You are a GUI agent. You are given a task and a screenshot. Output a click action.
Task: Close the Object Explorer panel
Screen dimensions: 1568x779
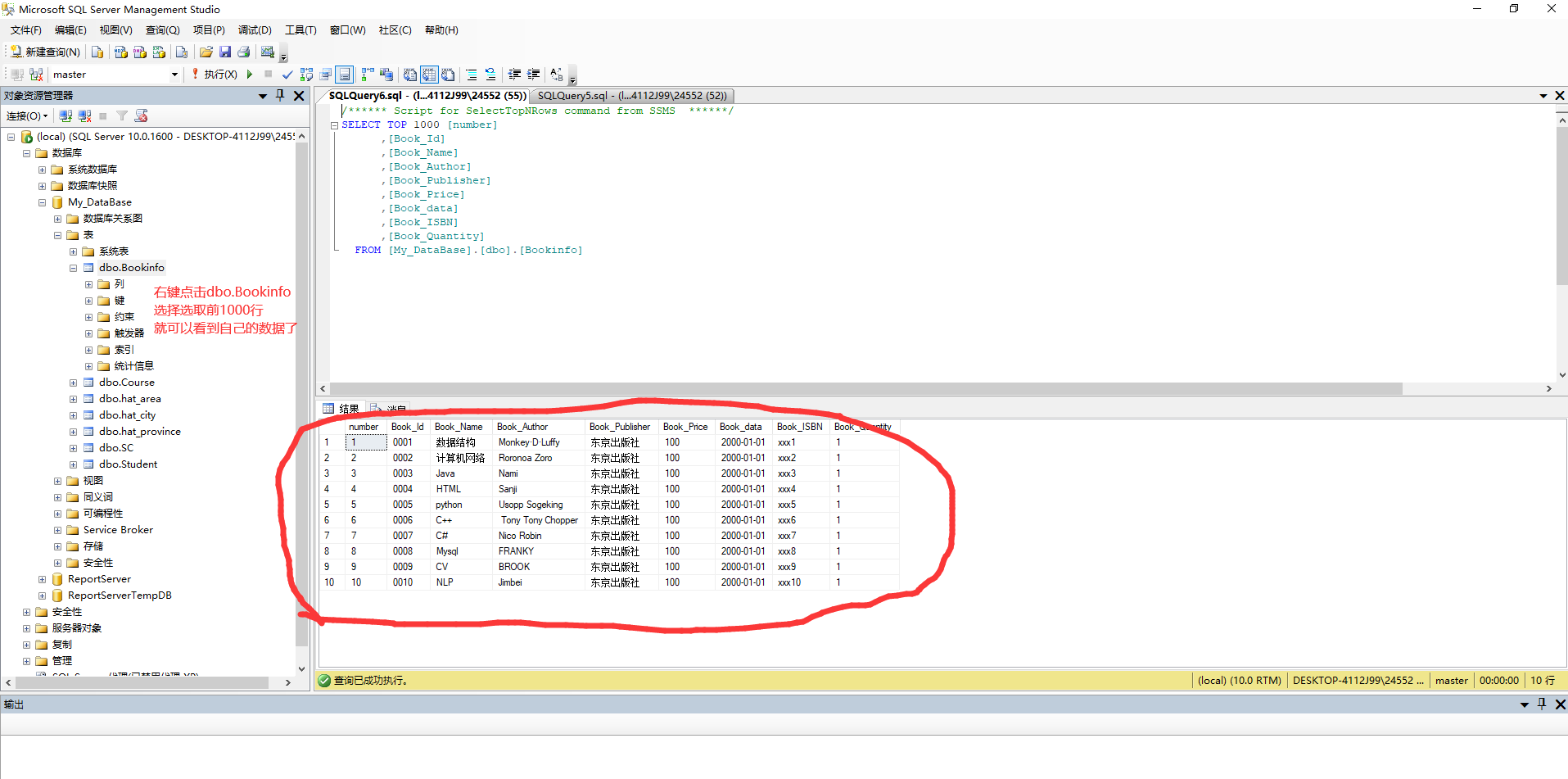click(x=299, y=96)
